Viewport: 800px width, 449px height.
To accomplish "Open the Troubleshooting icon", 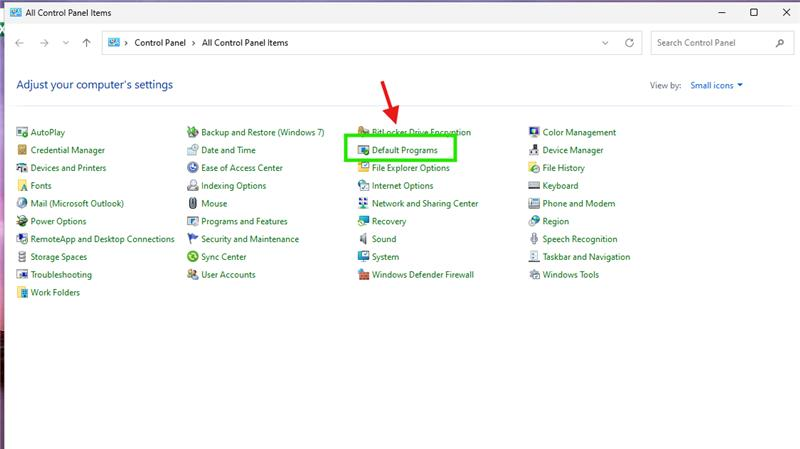I will [22, 275].
